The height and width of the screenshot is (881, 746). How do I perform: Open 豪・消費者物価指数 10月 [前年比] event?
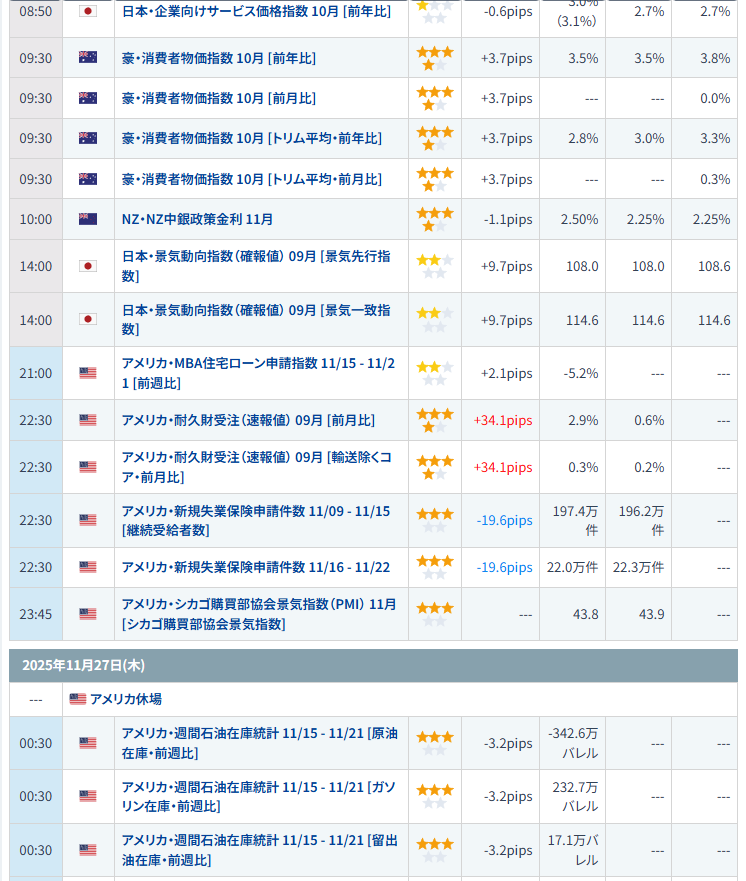[218, 58]
